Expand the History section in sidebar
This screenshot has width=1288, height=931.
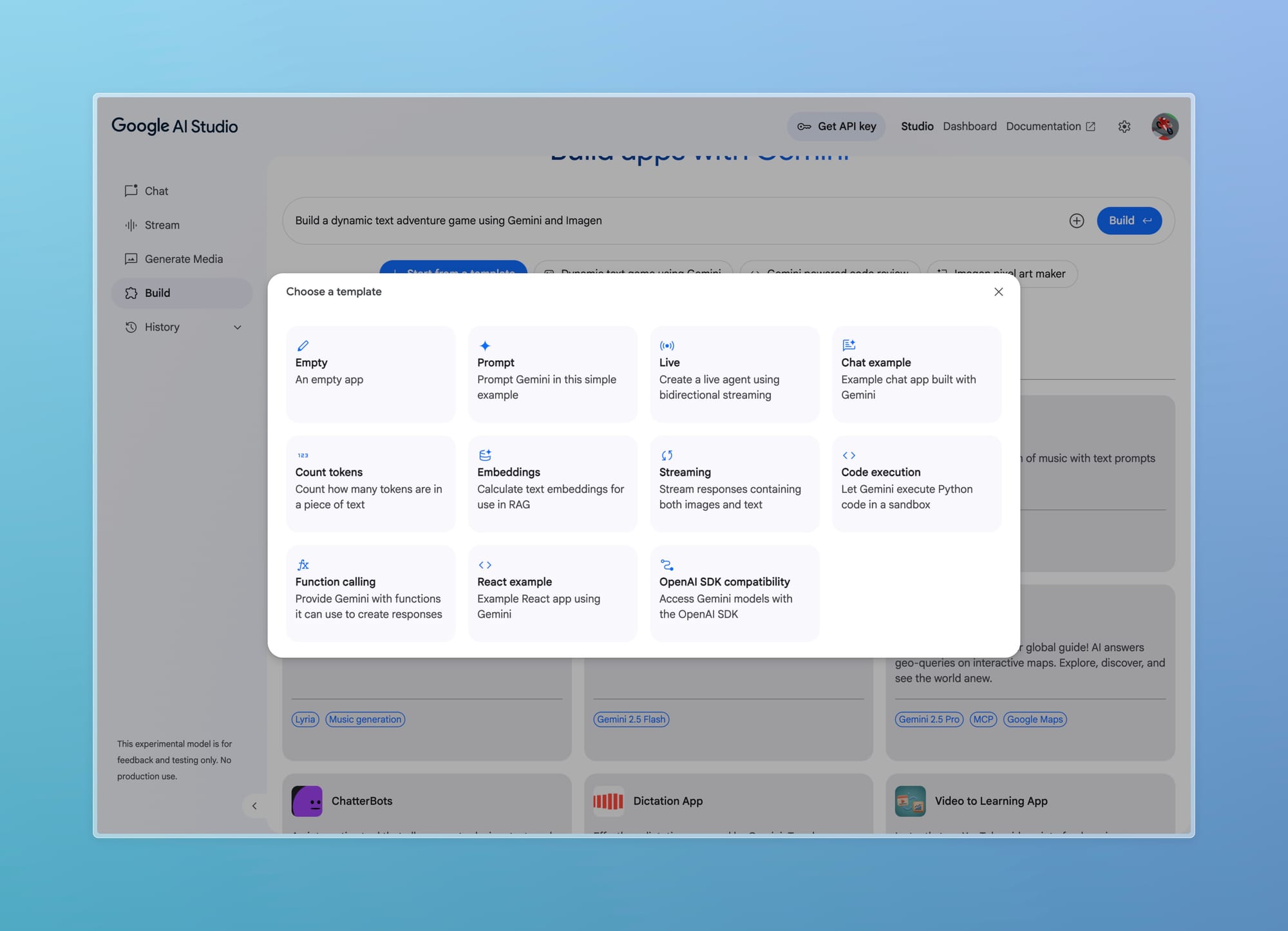click(x=237, y=327)
